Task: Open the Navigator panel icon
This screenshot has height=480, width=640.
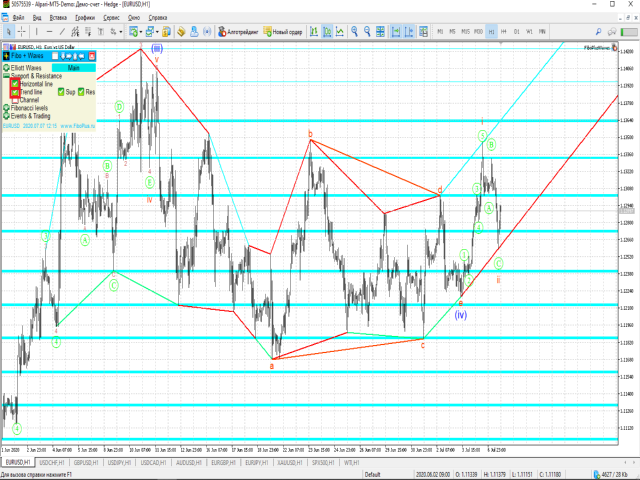Action: [181, 31]
